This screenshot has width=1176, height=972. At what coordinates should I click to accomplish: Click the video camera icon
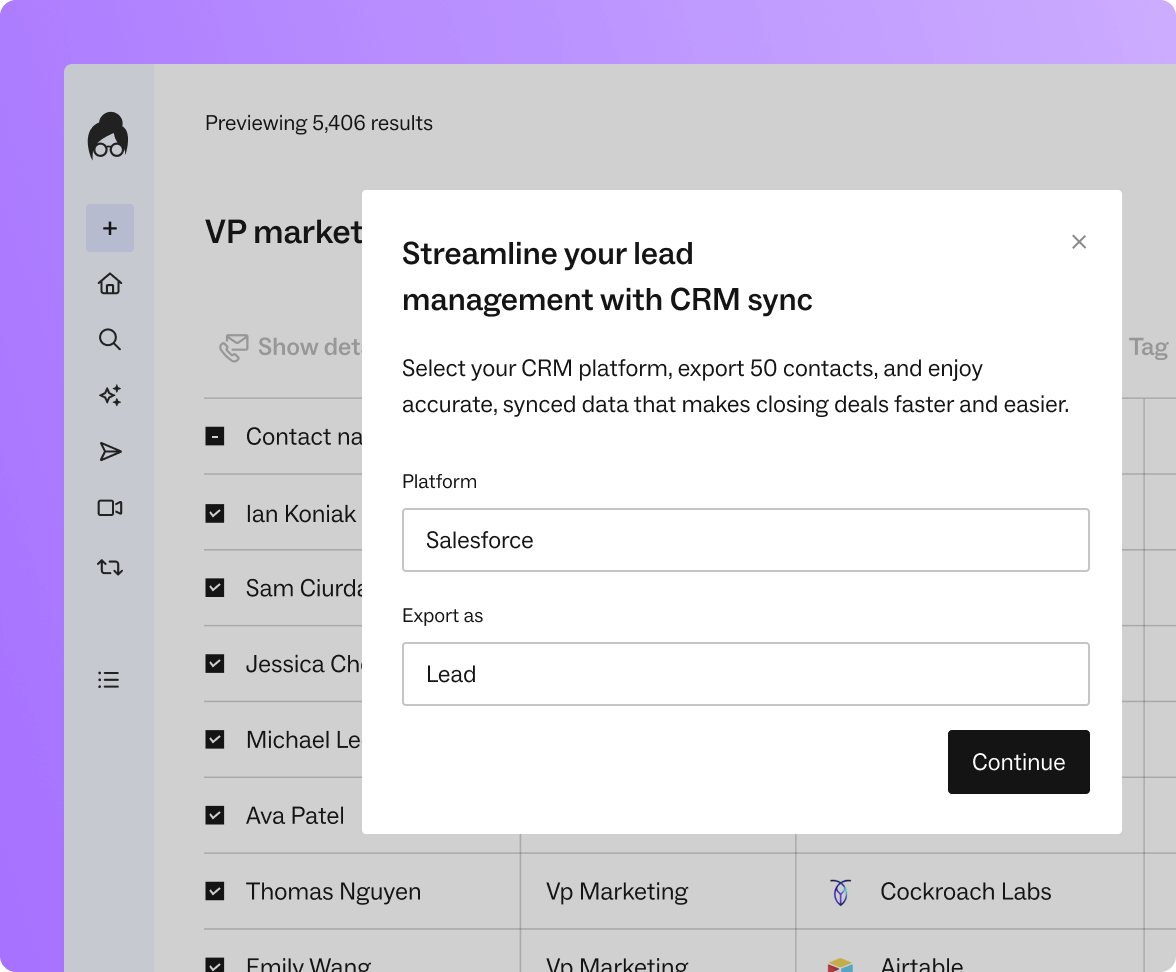point(110,508)
